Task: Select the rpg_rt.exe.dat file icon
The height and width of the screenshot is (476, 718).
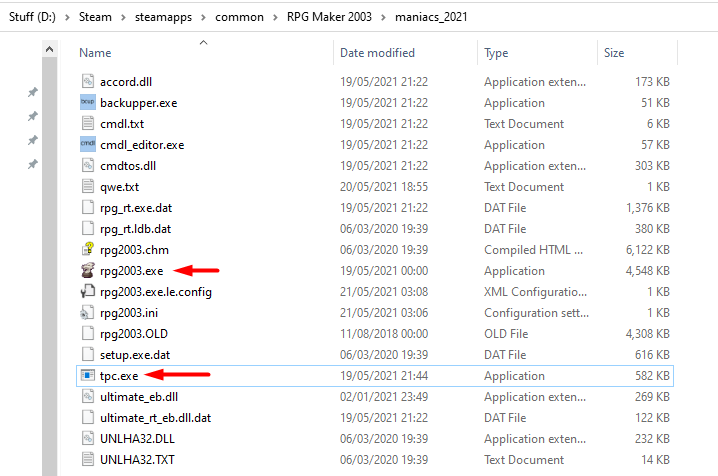Action: [87, 208]
